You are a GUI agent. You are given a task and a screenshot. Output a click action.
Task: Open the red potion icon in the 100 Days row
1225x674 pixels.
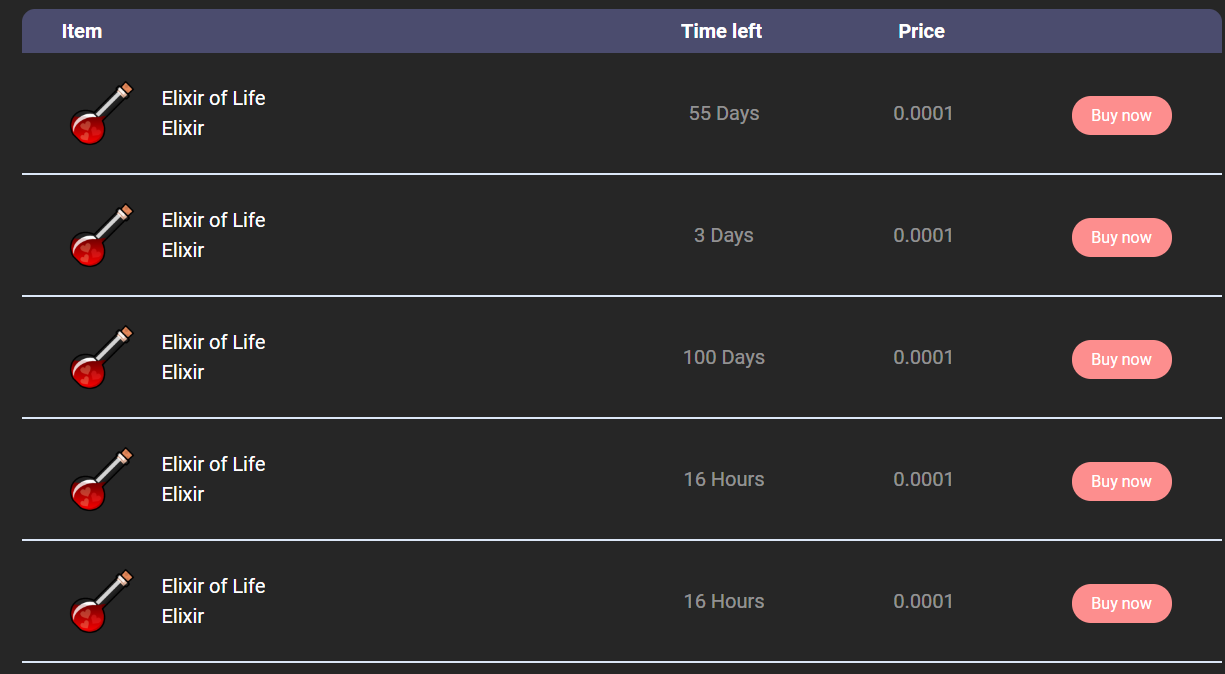[x=100, y=358]
